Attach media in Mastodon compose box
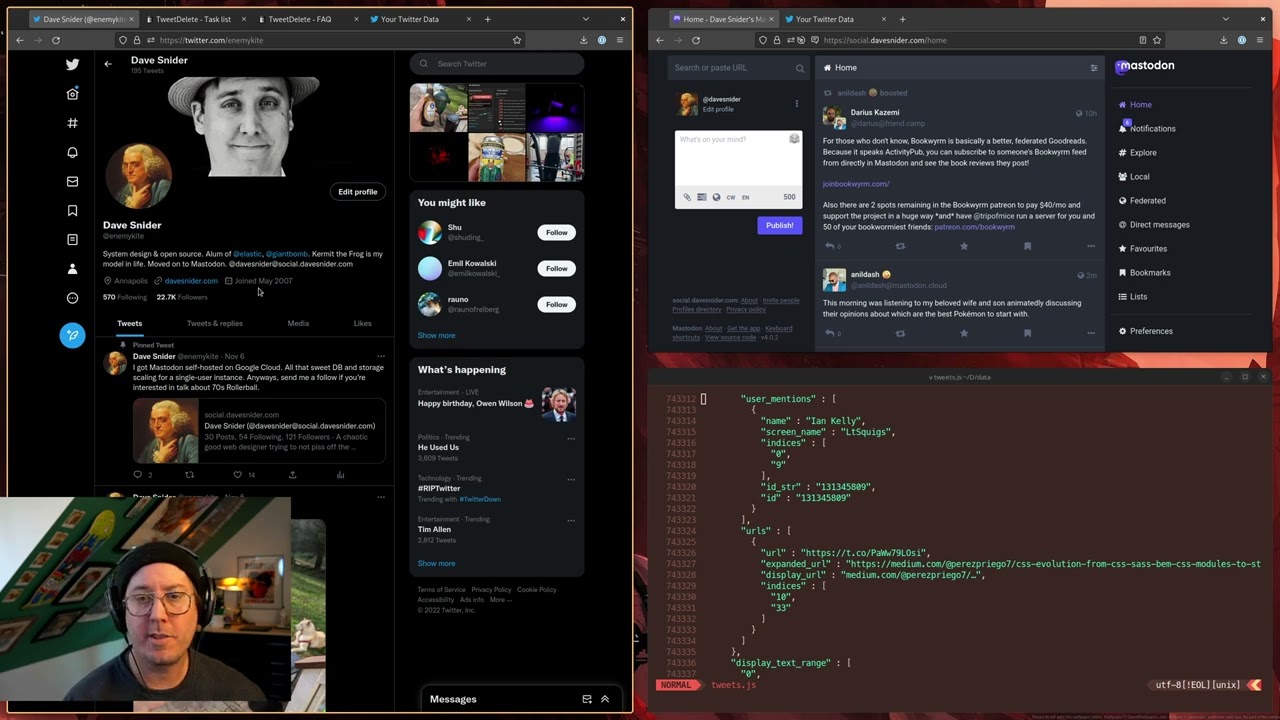The height and width of the screenshot is (720, 1280). 687,197
